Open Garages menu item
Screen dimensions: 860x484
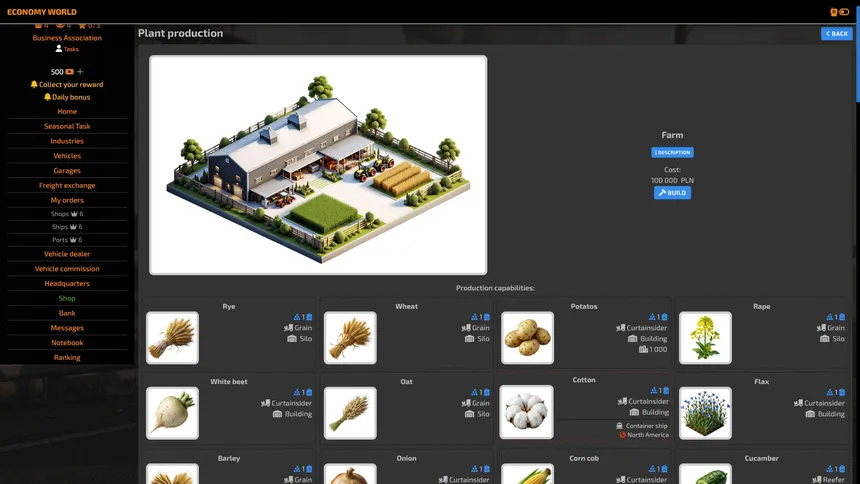coord(67,171)
